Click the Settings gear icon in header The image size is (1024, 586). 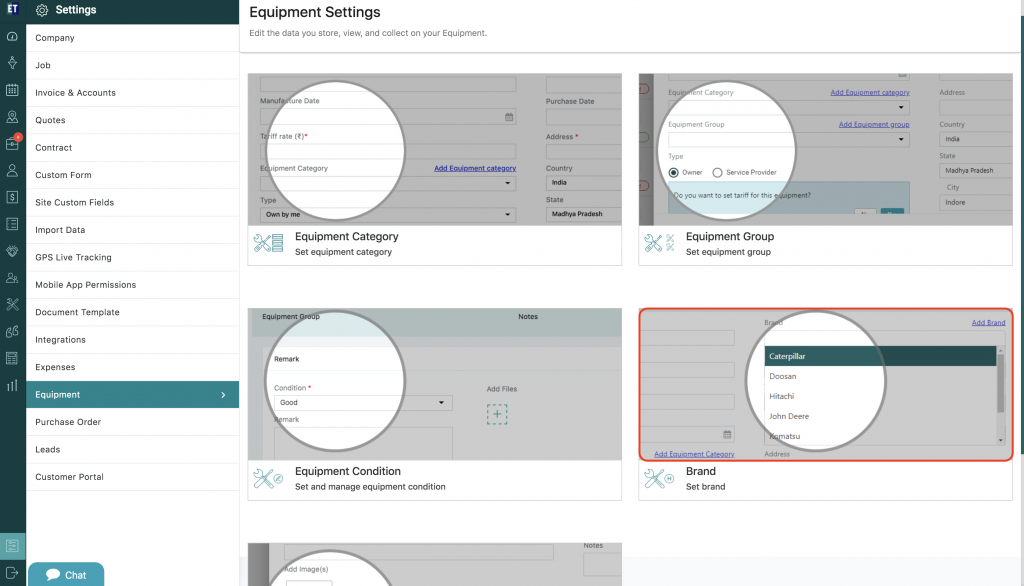click(x=42, y=10)
